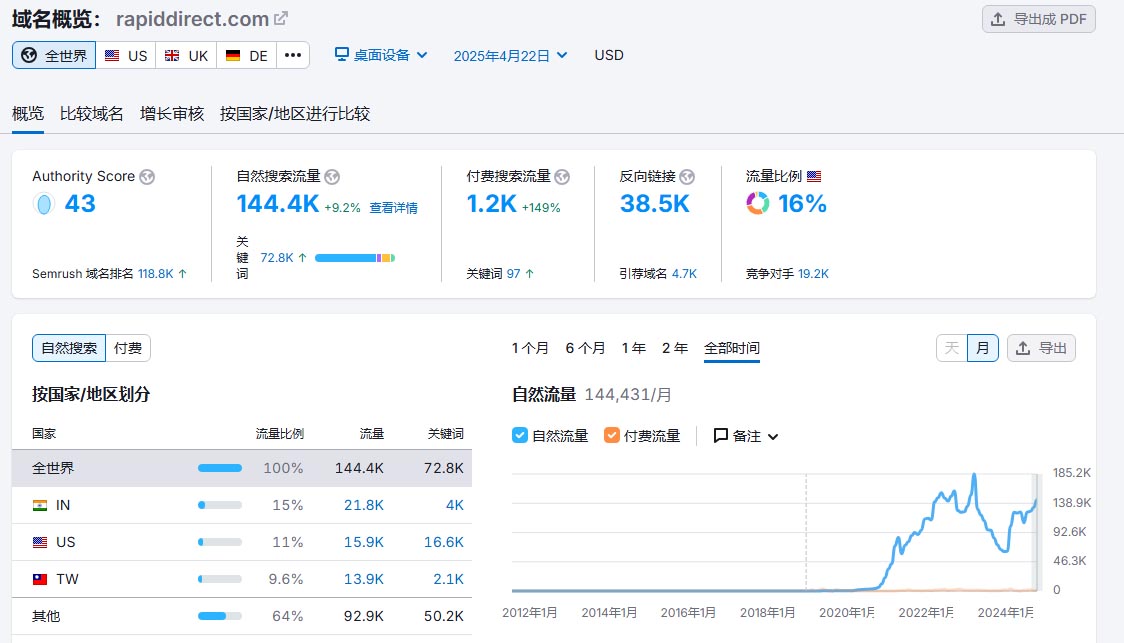Switch to the 付费 toggle
The width and height of the screenshot is (1124, 643).
point(128,348)
